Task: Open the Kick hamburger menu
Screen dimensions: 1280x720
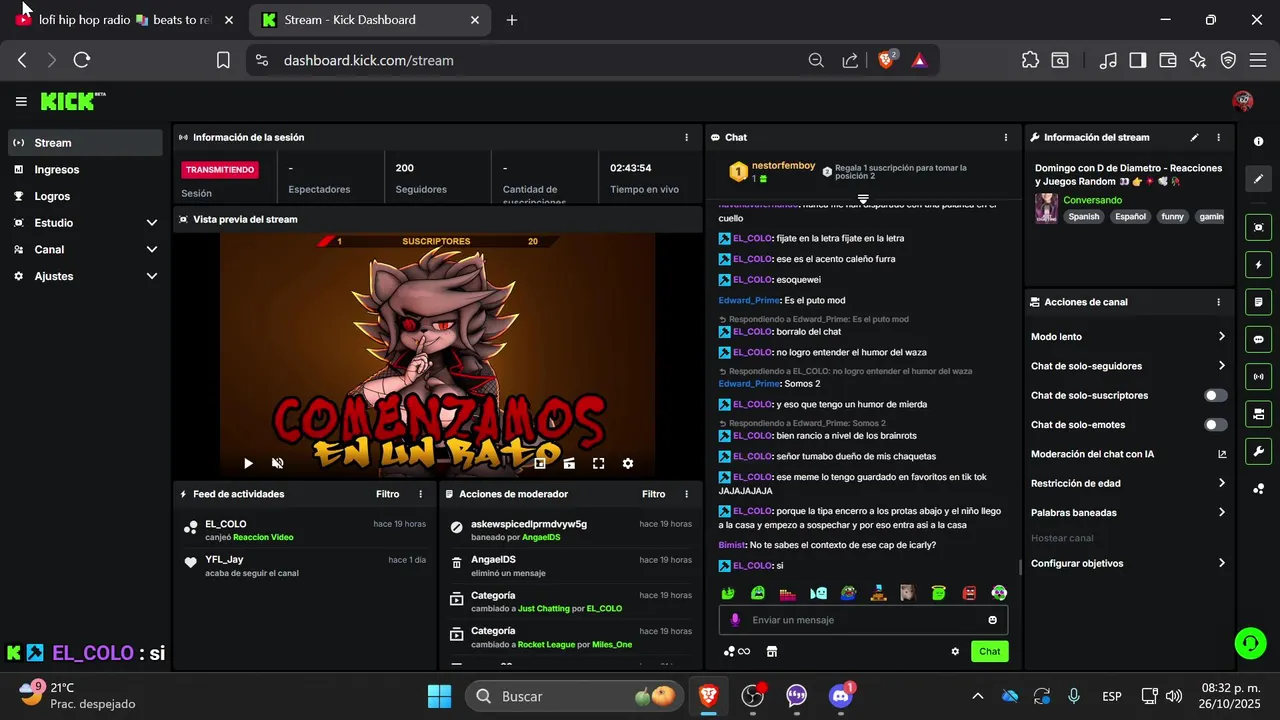Action: [x=21, y=101]
